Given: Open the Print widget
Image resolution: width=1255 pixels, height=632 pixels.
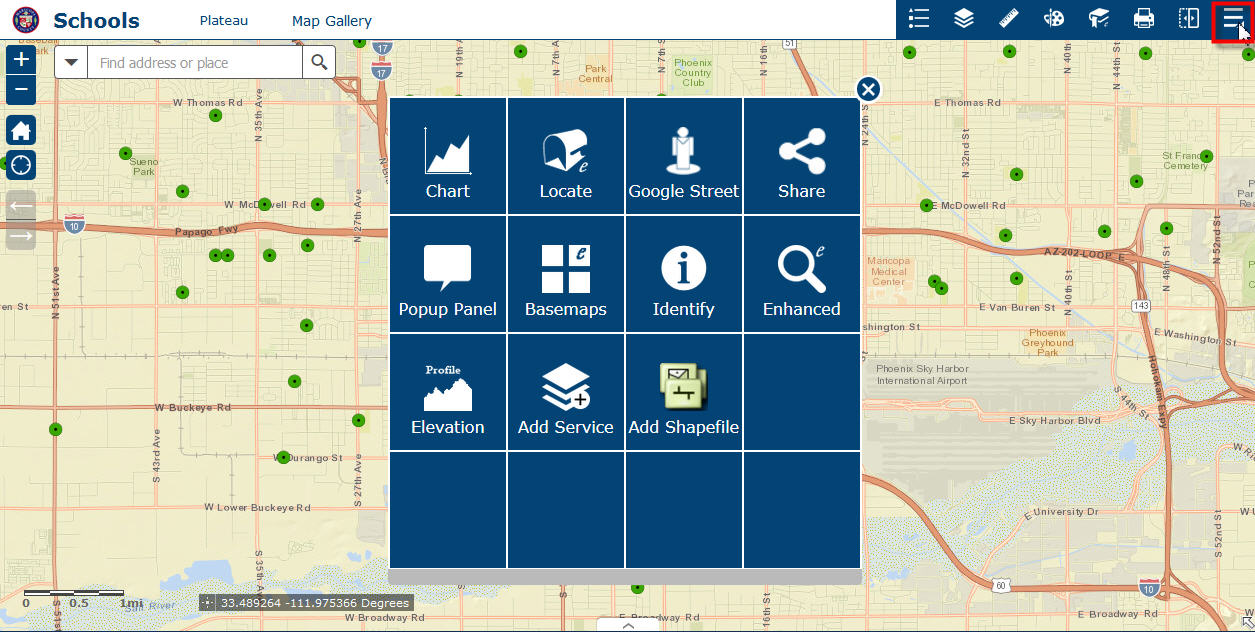Looking at the screenshot, I should (x=1144, y=19).
